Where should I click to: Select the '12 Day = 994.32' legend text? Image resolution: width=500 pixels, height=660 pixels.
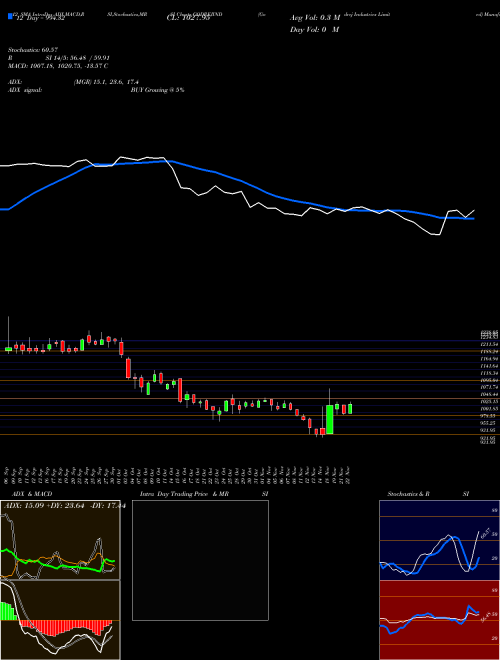(40, 18)
